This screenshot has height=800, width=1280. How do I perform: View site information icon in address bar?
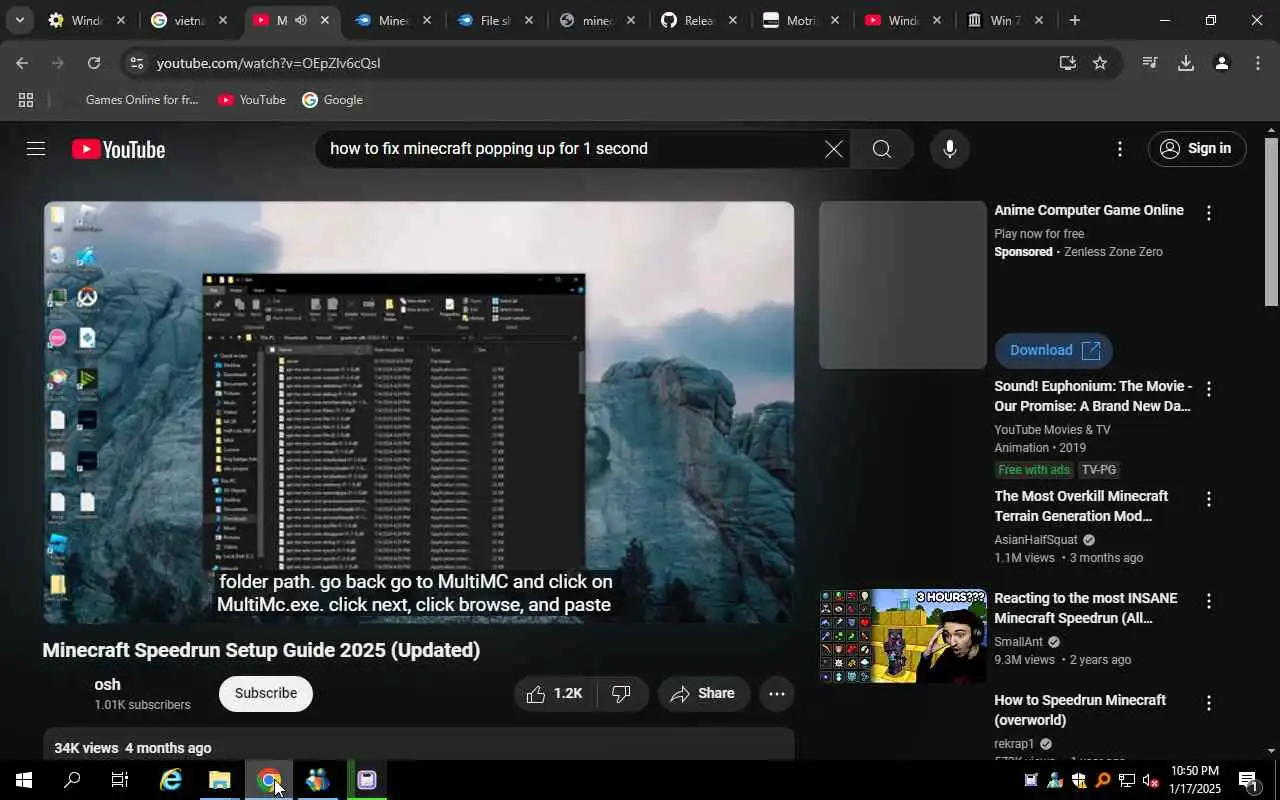pyautogui.click(x=136, y=63)
